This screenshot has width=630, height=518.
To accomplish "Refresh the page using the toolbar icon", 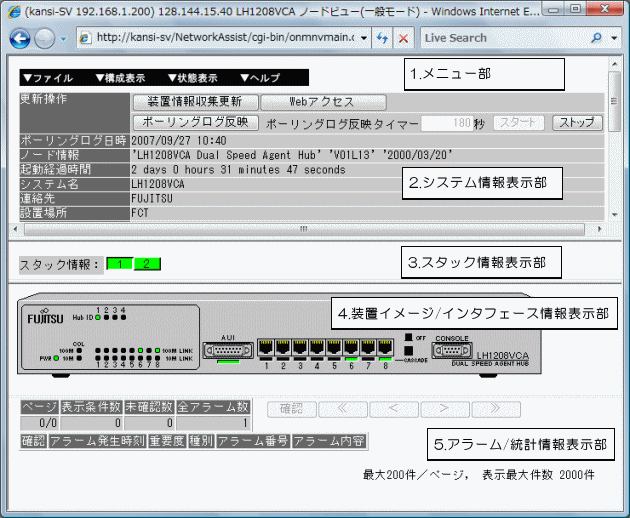I will click(x=383, y=38).
